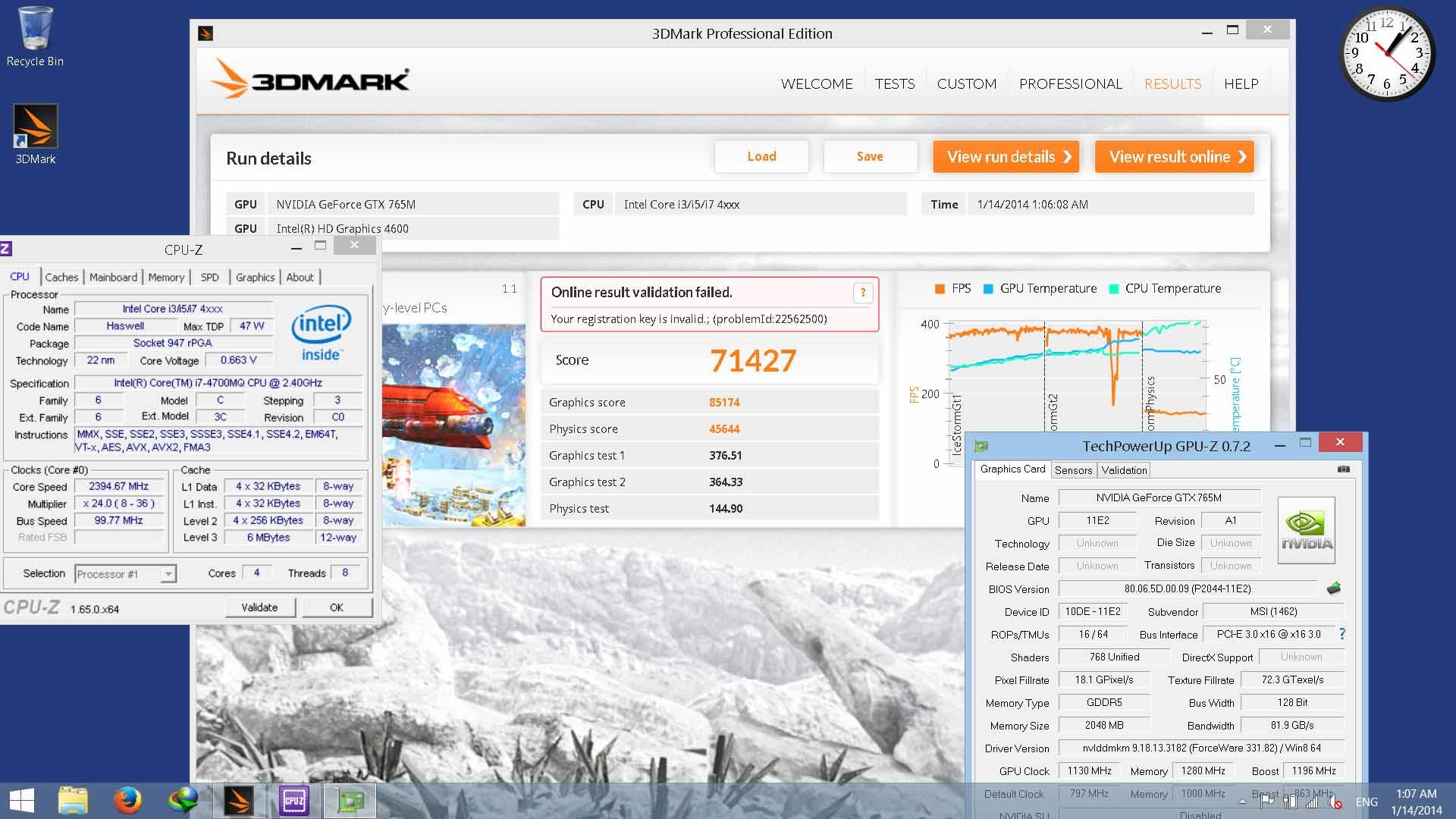
Task: Open File Explorer from the taskbar
Action: coord(74,801)
